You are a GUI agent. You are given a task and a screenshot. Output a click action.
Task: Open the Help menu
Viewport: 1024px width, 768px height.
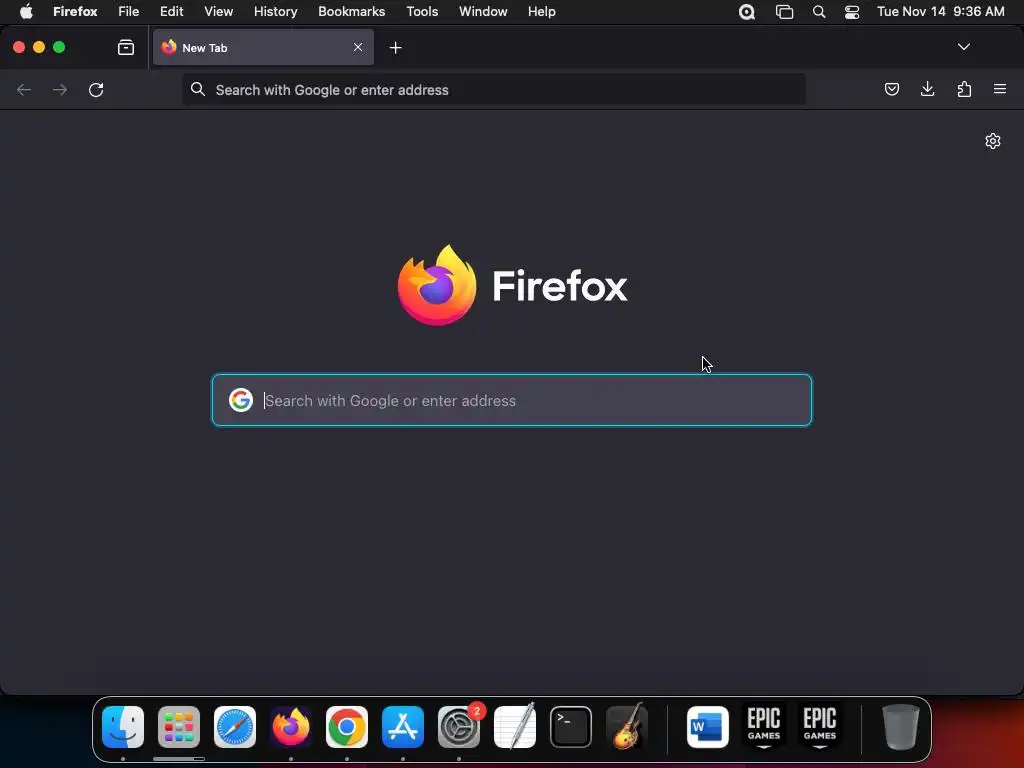click(541, 12)
